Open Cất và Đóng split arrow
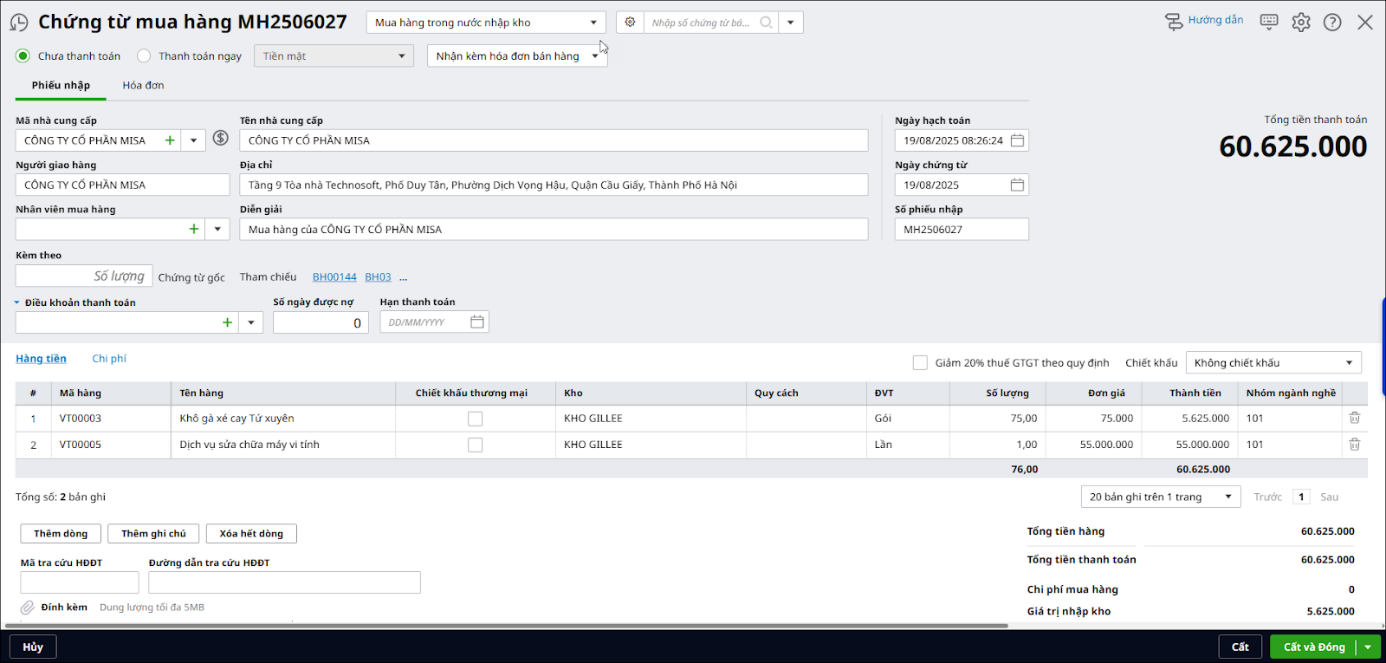The width and height of the screenshot is (1386, 663). 1366,647
